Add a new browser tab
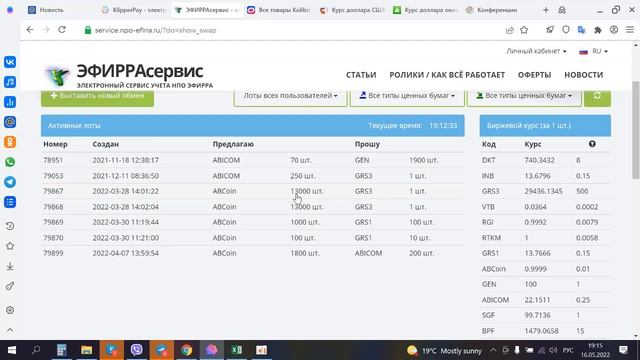Viewport: 640px width, 360px height. tap(546, 10)
